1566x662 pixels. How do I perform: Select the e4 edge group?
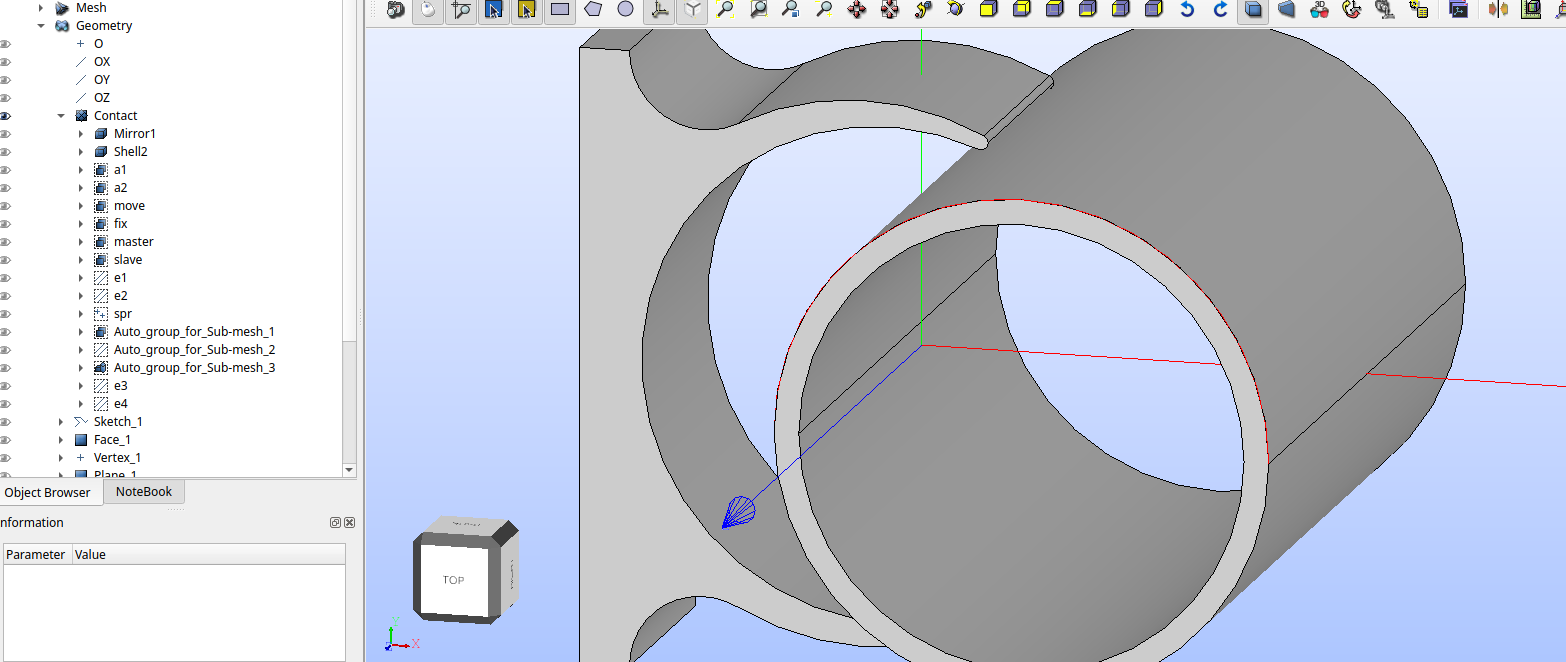[x=120, y=404]
